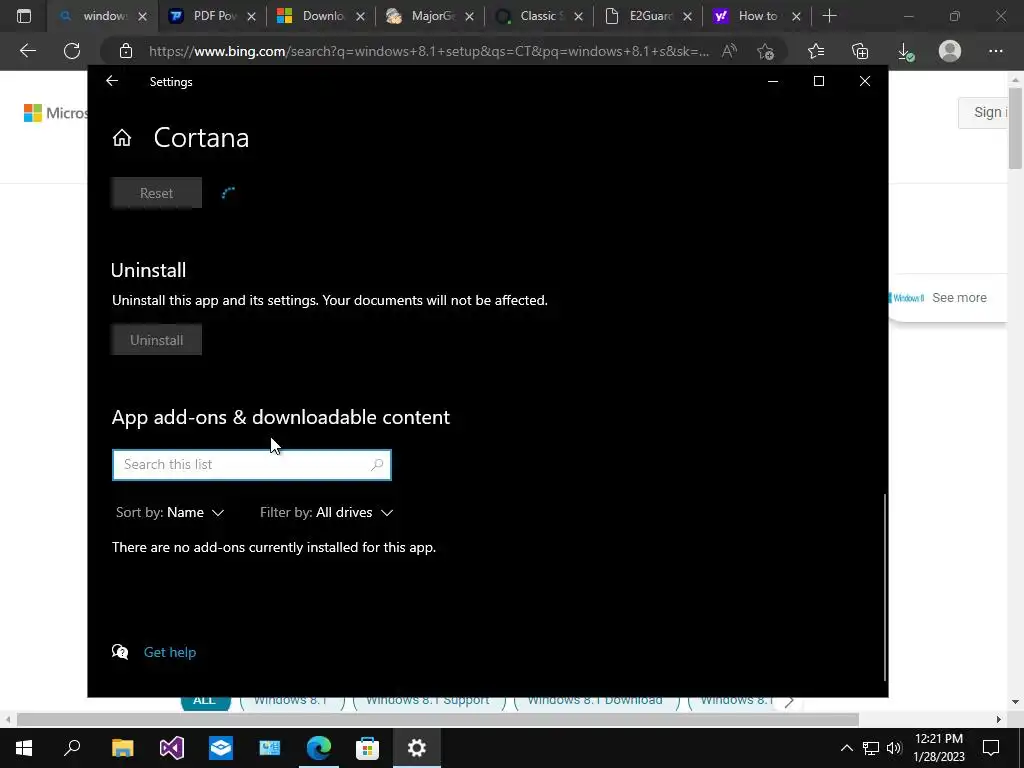The width and height of the screenshot is (1024, 768).
Task: Open Edge tab actions menu
Action: point(24,16)
